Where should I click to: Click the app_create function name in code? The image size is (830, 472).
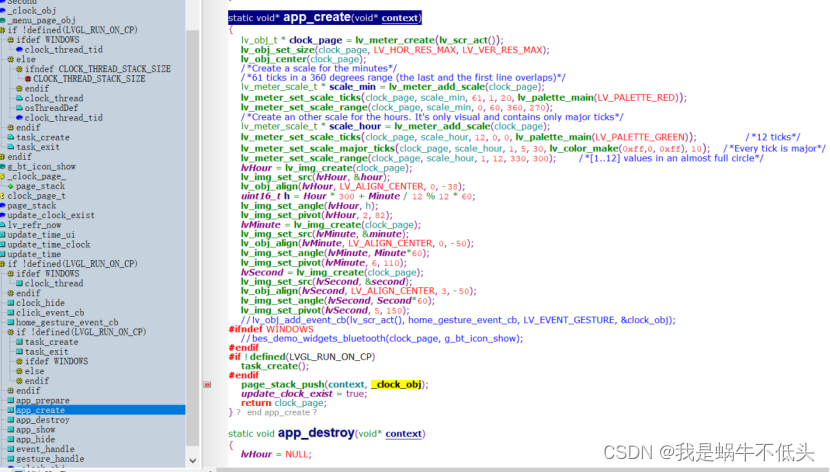(x=317, y=17)
